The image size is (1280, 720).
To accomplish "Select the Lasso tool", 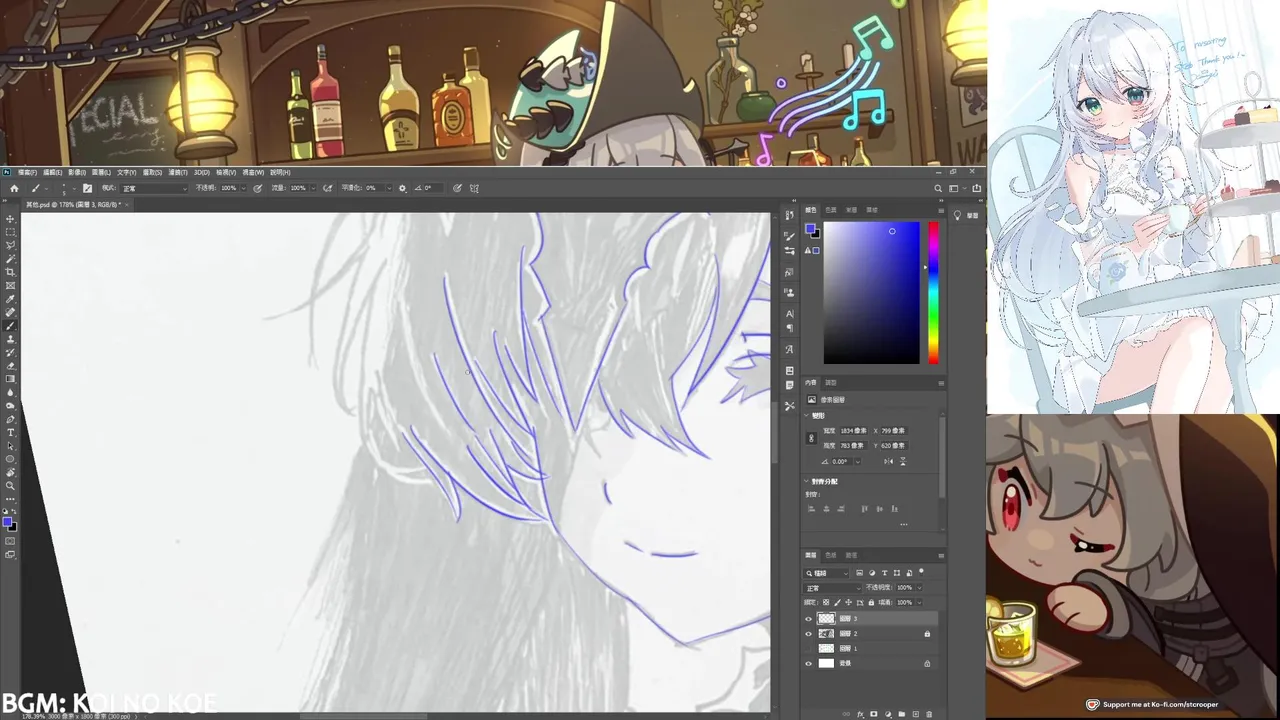I will (10, 245).
